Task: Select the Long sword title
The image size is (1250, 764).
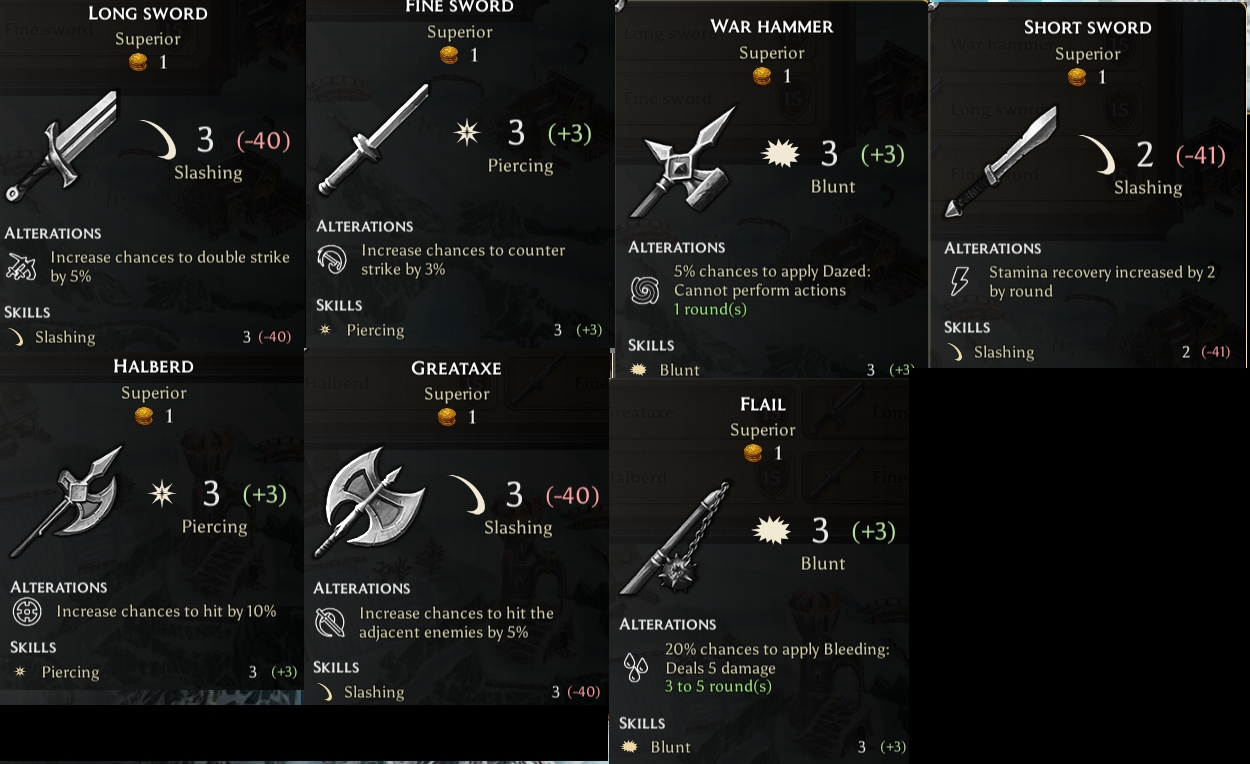Action: (148, 13)
